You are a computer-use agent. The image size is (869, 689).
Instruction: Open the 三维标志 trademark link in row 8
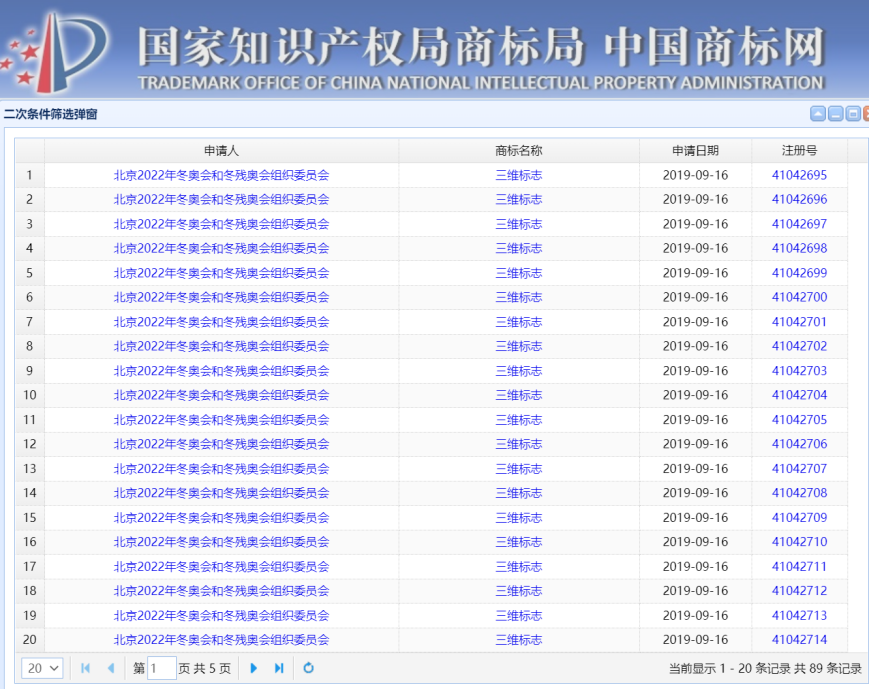click(519, 346)
